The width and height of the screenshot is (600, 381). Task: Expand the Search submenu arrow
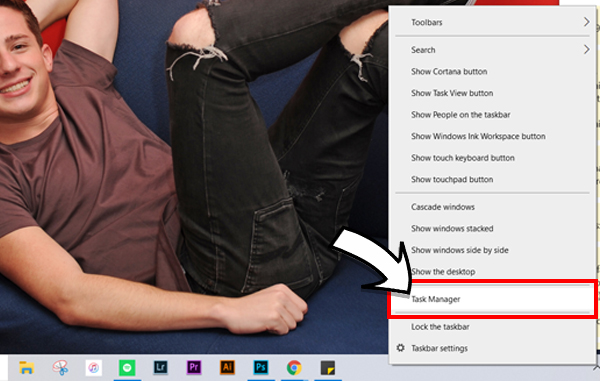(586, 49)
